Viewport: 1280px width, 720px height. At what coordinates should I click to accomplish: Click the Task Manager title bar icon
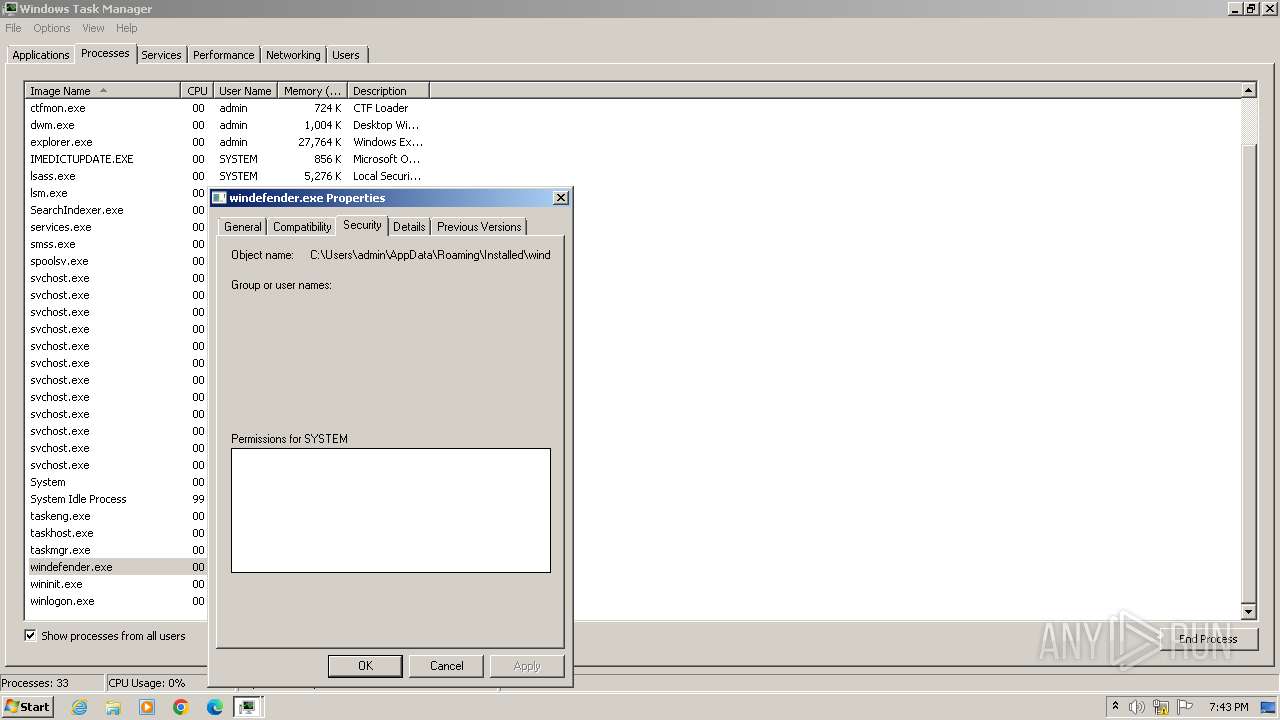pos(10,8)
